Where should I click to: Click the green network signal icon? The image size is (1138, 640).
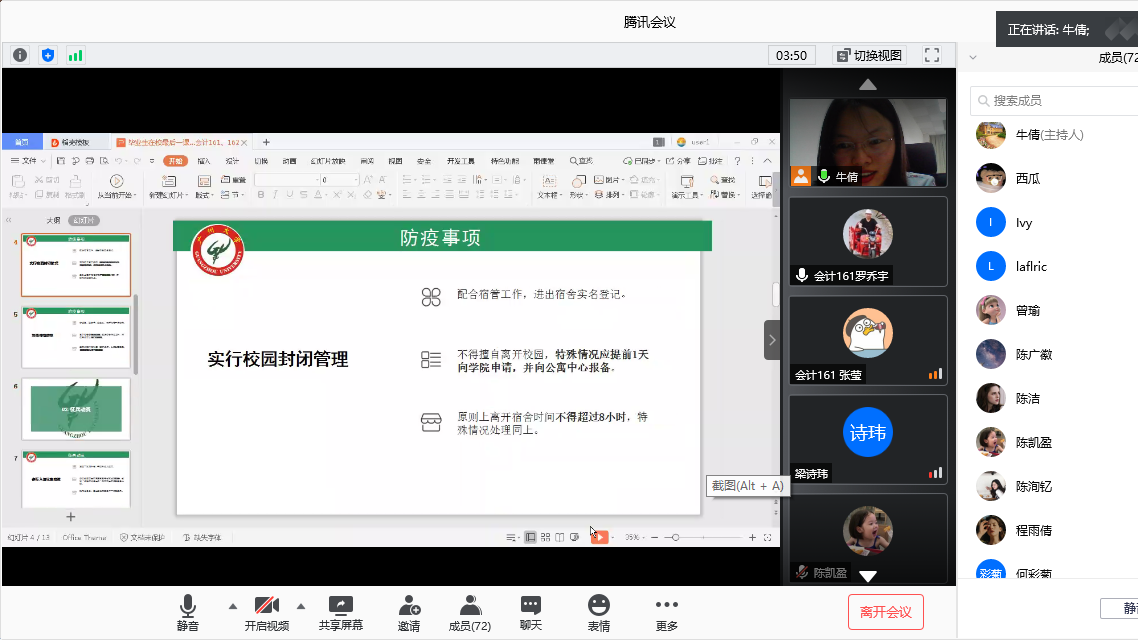click(76, 55)
